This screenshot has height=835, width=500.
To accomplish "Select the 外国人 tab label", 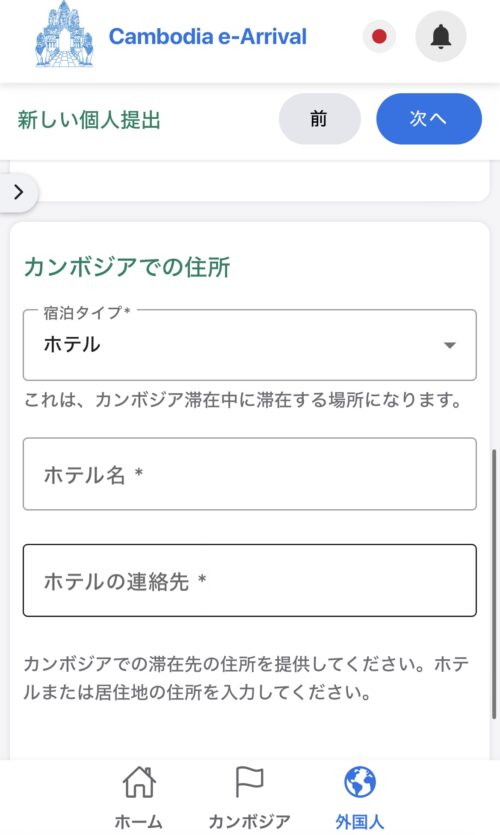I will [359, 822].
